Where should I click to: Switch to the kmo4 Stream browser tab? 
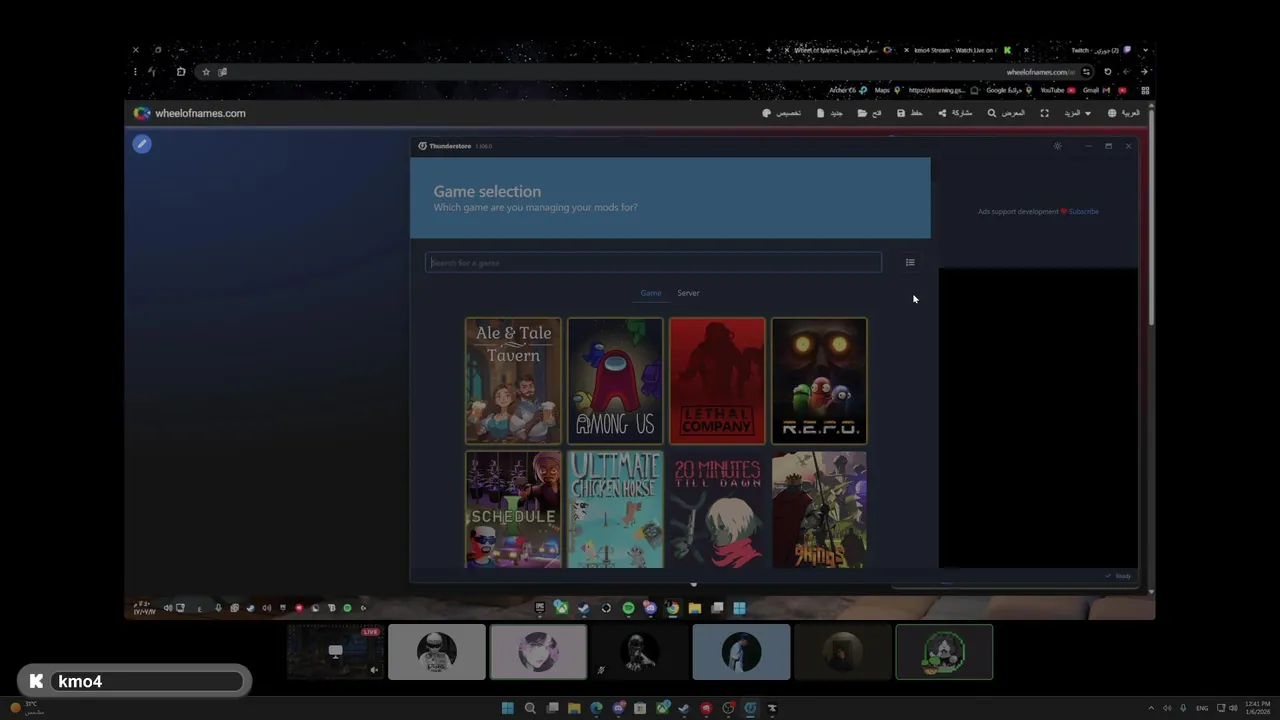pyautogui.click(x=959, y=50)
